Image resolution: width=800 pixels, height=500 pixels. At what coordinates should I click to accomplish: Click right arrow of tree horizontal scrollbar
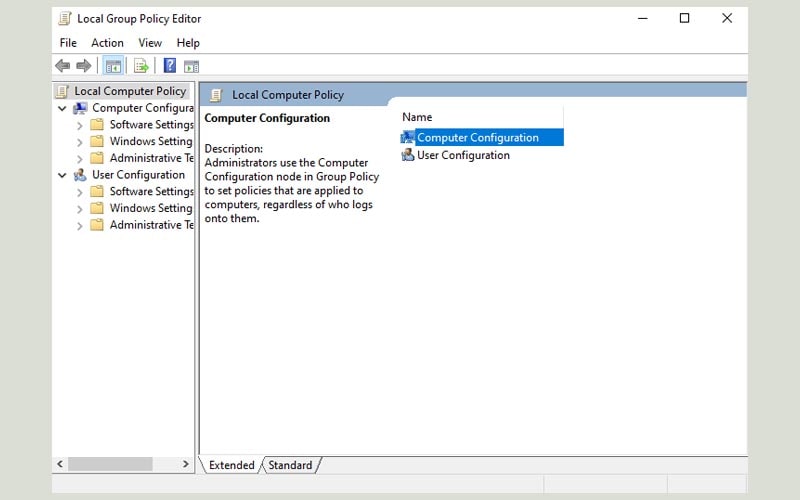coord(186,464)
